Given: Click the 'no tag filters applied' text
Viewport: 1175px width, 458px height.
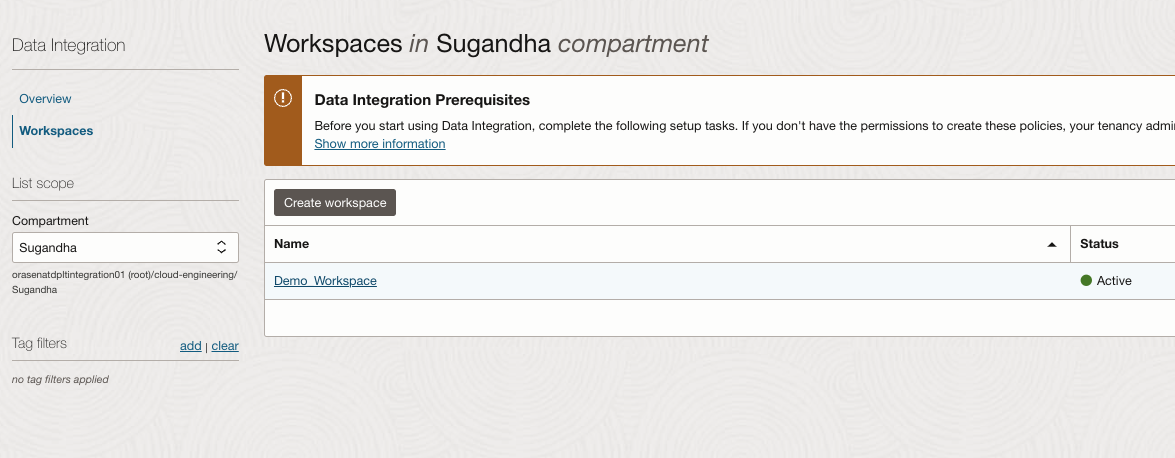Looking at the screenshot, I should tap(60, 379).
